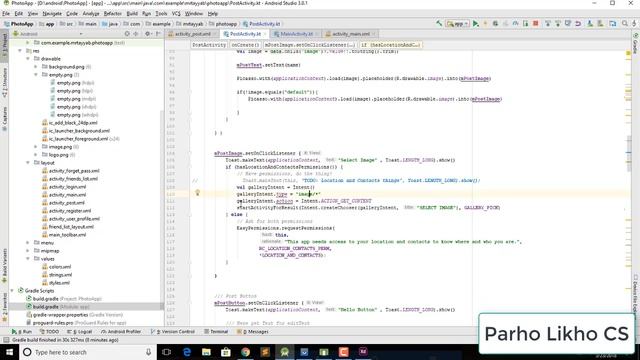
Task: Select colors.xml in values
Action: pos(57,267)
